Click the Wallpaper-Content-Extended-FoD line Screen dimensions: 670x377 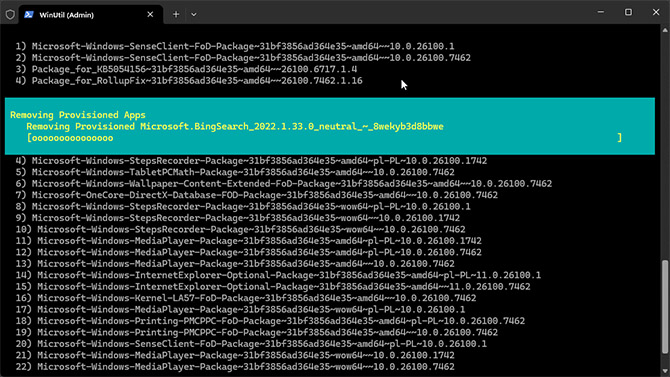[x=283, y=184]
